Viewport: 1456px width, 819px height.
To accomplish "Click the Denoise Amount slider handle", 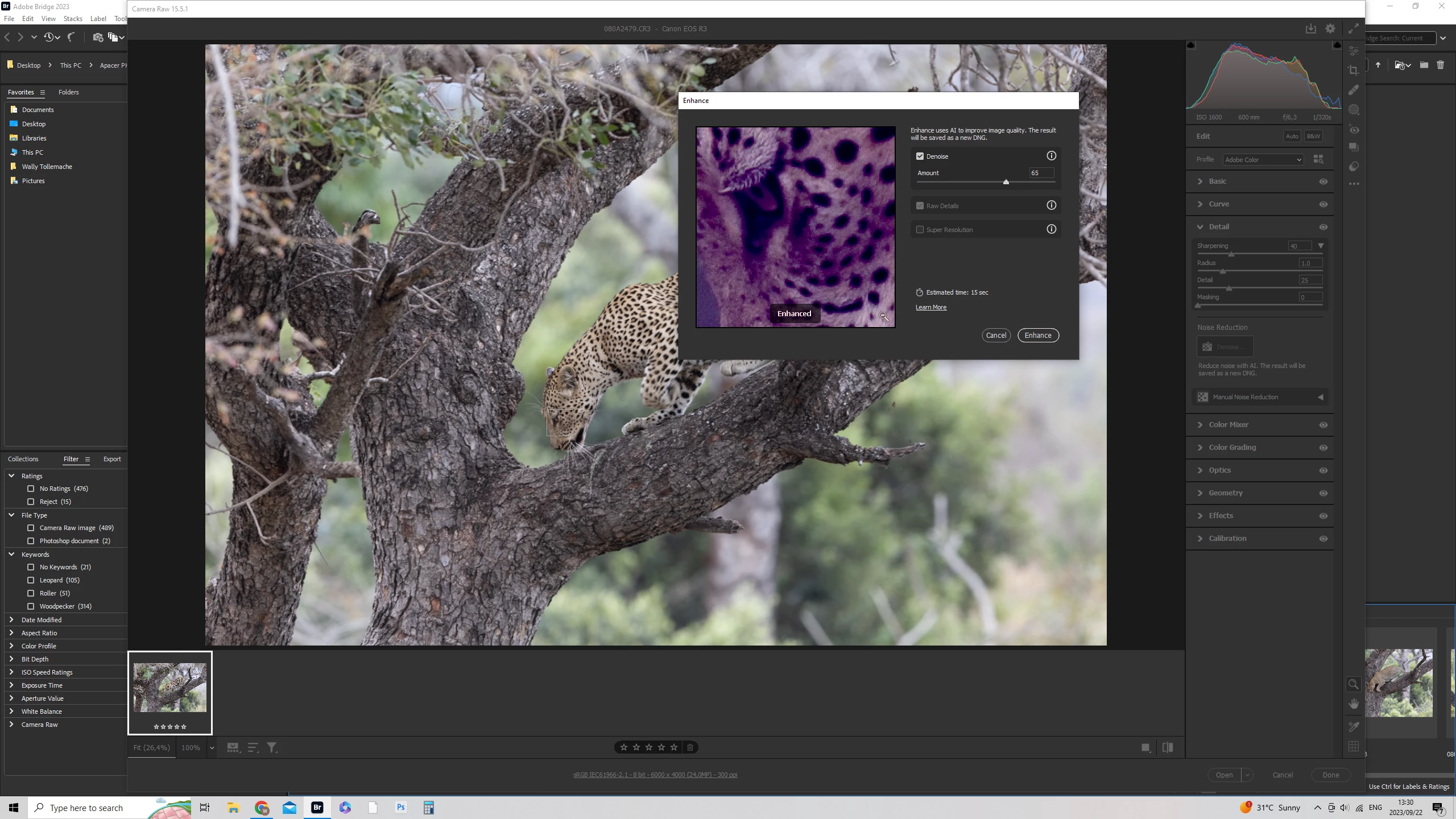I will point(1006,182).
